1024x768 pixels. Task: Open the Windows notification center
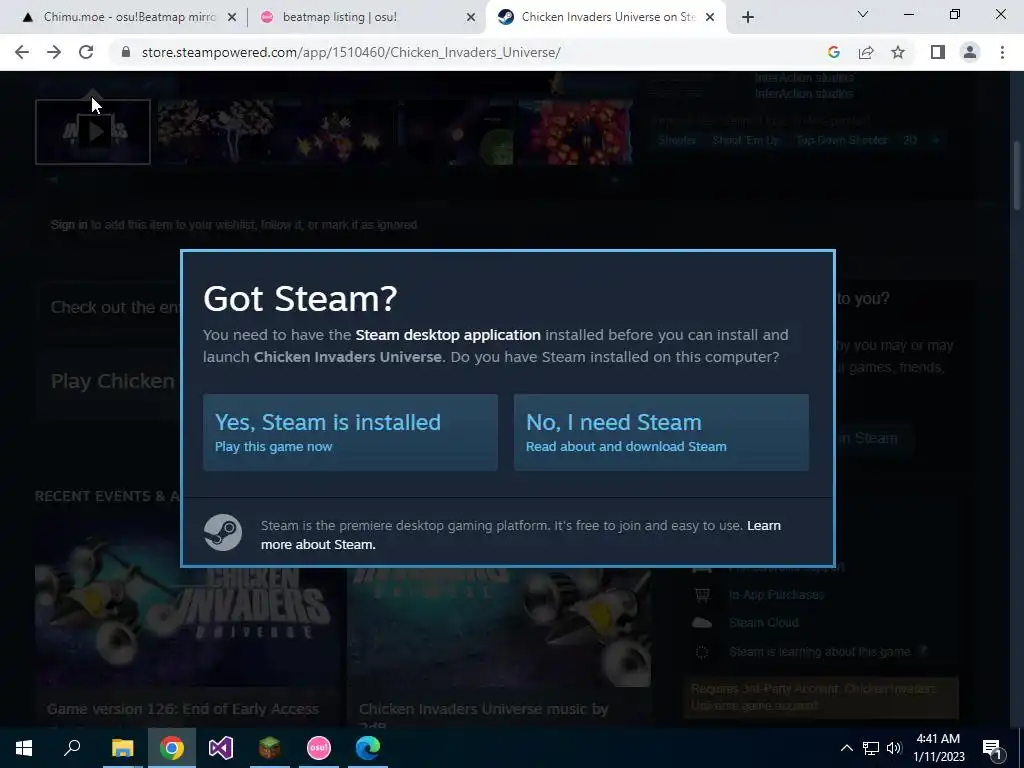[x=992, y=748]
